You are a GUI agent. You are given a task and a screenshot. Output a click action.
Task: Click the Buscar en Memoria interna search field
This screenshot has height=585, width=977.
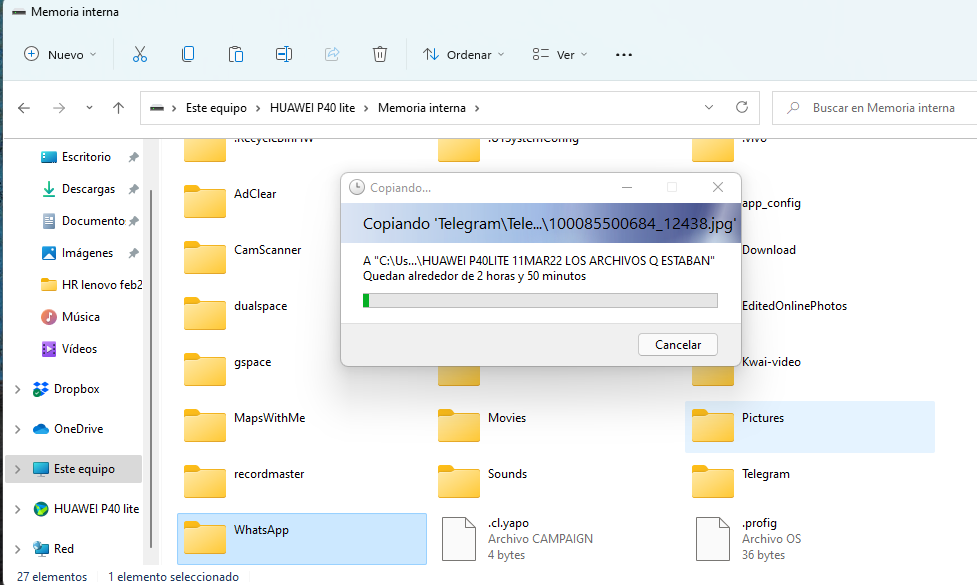click(x=874, y=108)
